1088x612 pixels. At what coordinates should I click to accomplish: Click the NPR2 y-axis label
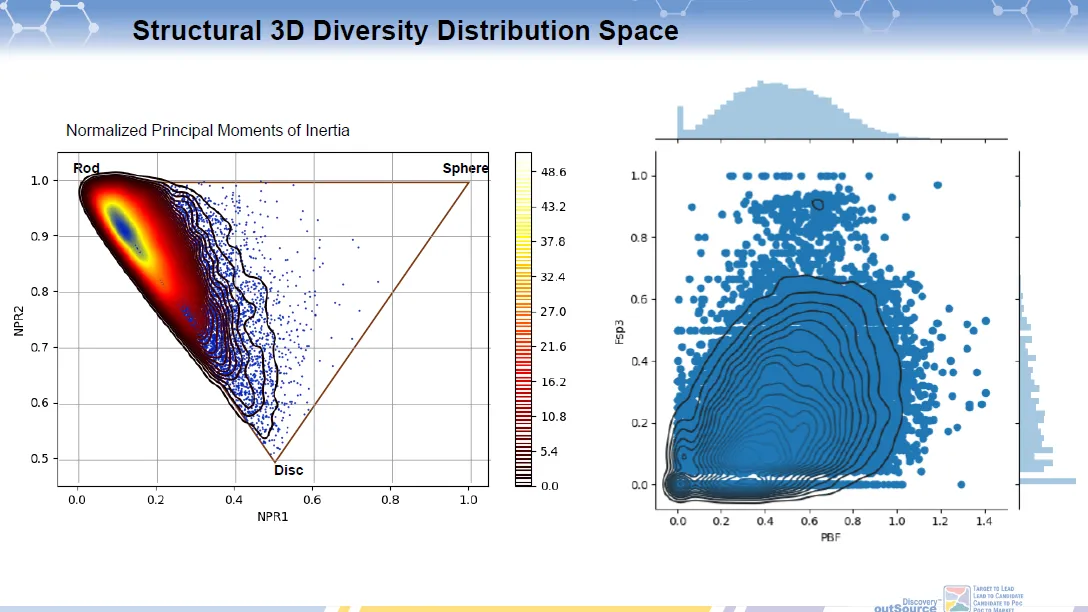(21, 318)
